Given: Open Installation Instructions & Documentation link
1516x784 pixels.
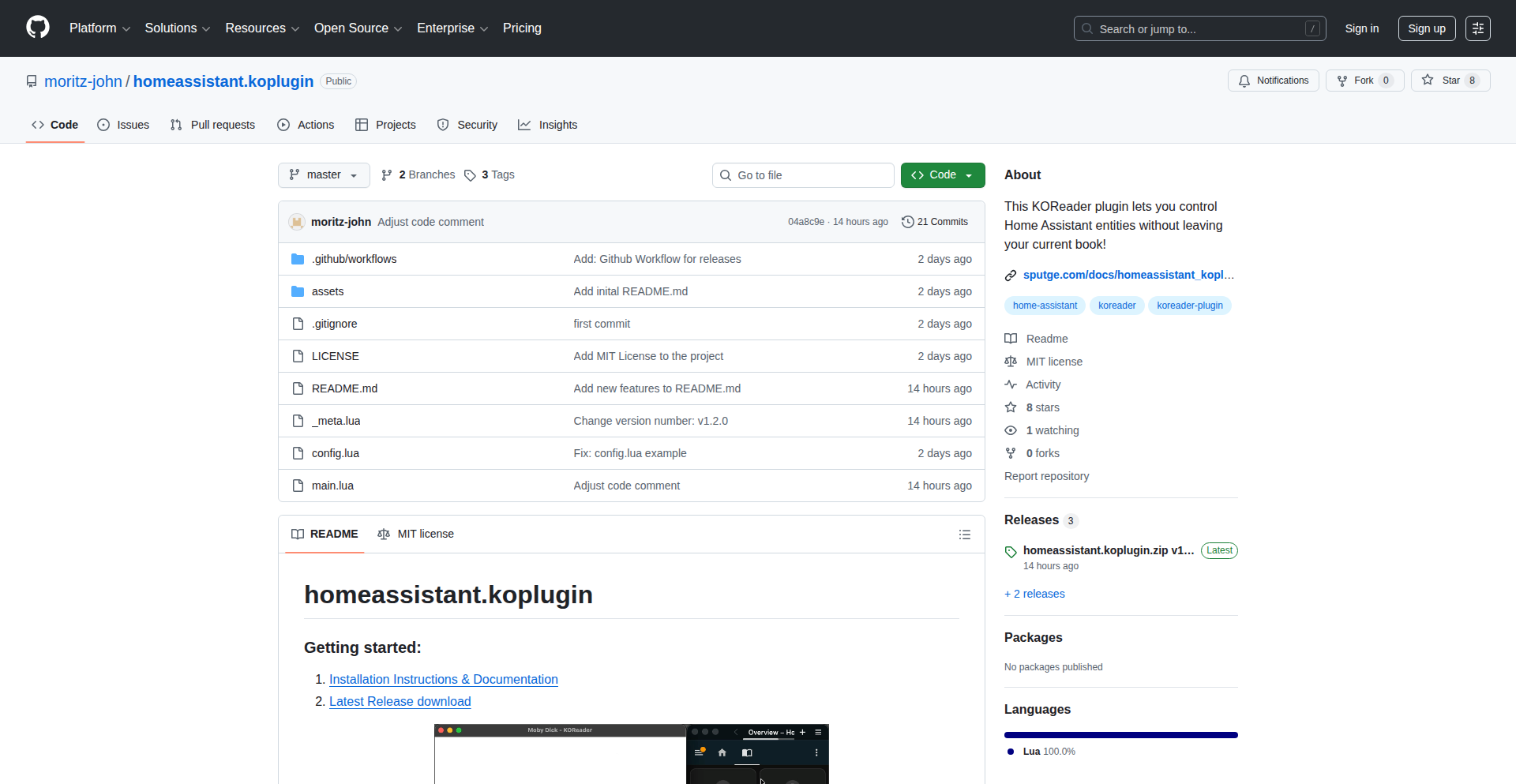Looking at the screenshot, I should click(x=443, y=679).
